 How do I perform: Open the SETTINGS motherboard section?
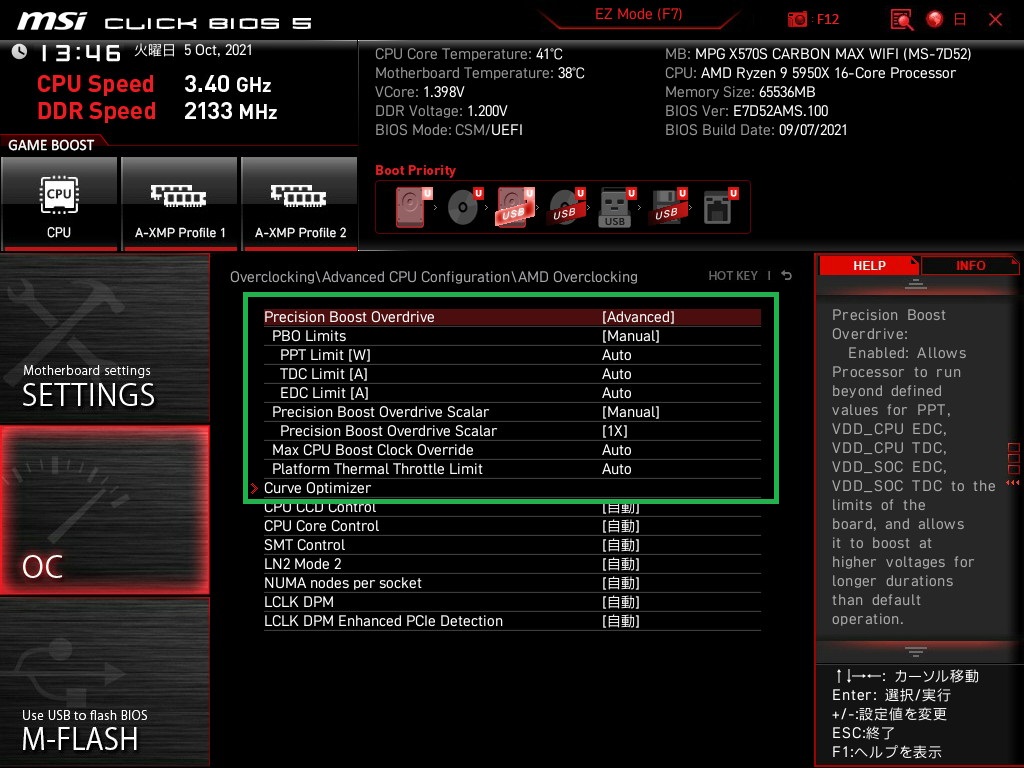(104, 338)
